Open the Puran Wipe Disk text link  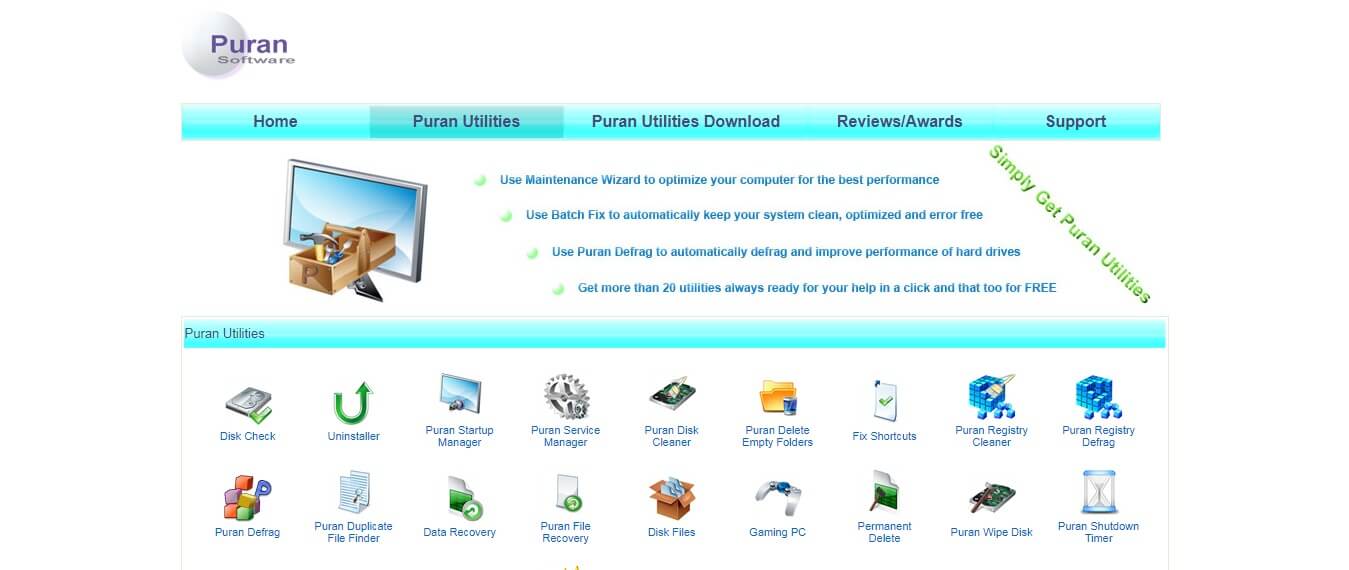coord(991,532)
